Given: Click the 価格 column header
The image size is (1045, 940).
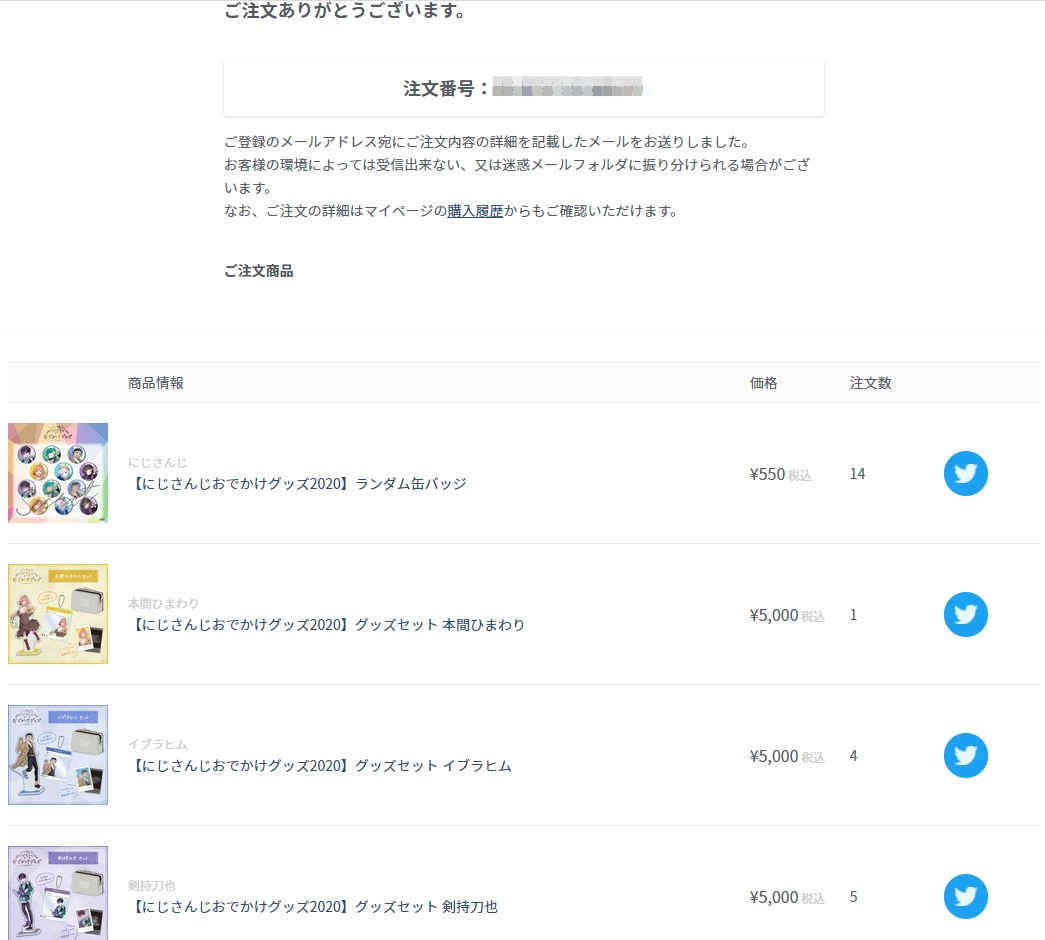Looking at the screenshot, I should (x=764, y=383).
